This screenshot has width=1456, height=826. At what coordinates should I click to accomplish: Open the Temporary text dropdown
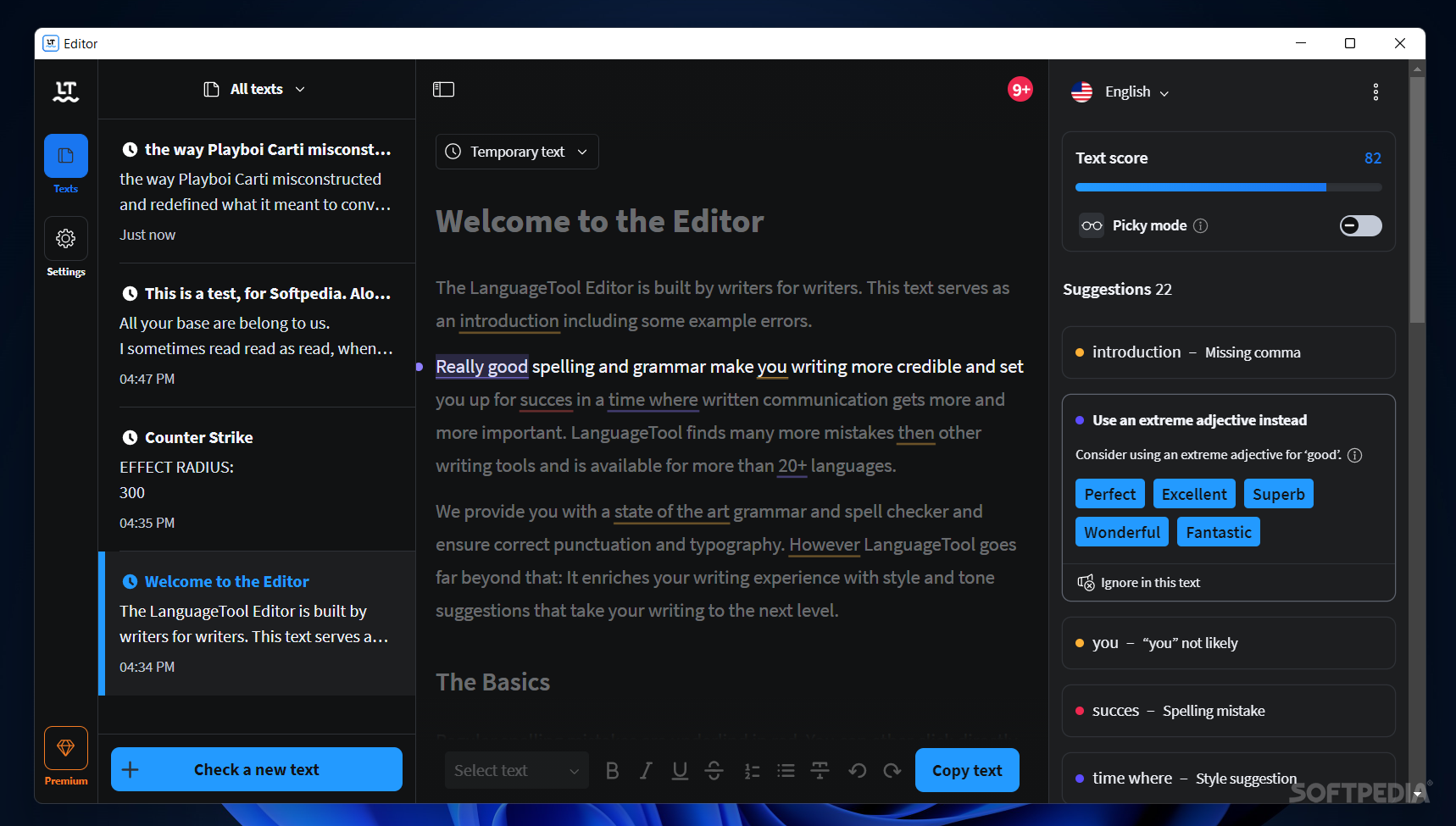(517, 152)
